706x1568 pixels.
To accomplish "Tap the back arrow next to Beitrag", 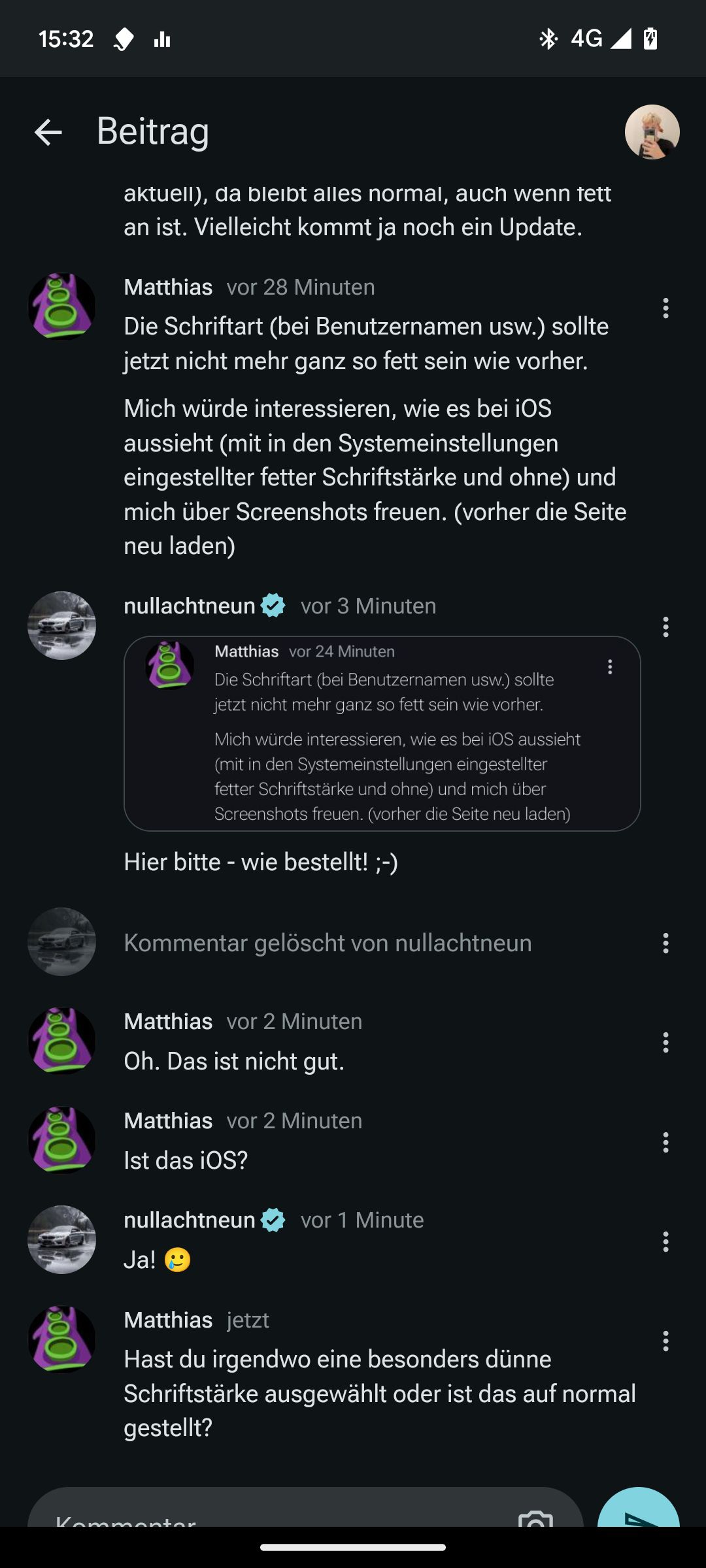I will click(48, 132).
